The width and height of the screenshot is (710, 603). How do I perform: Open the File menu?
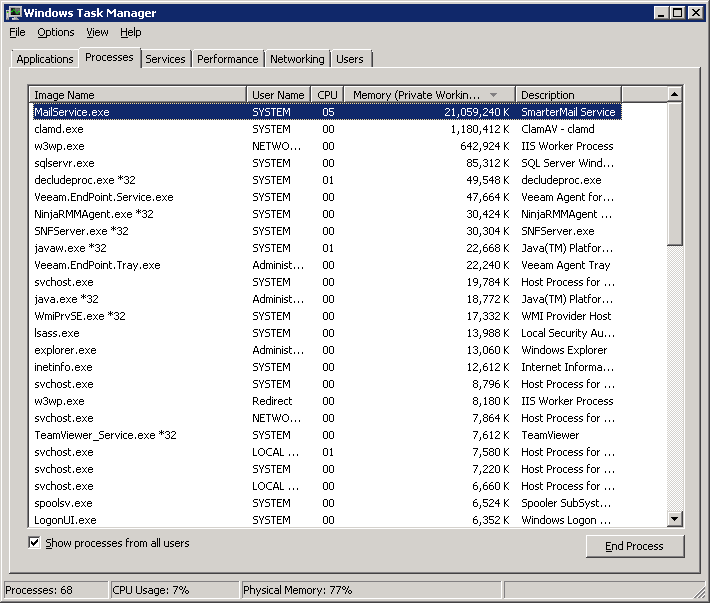17,33
